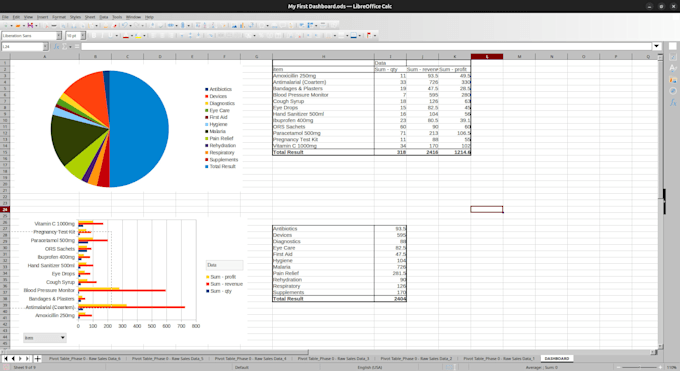This screenshot has width=680, height=371.
Task: Insert a chart using the bar-chart icon
Action: click(242, 26)
